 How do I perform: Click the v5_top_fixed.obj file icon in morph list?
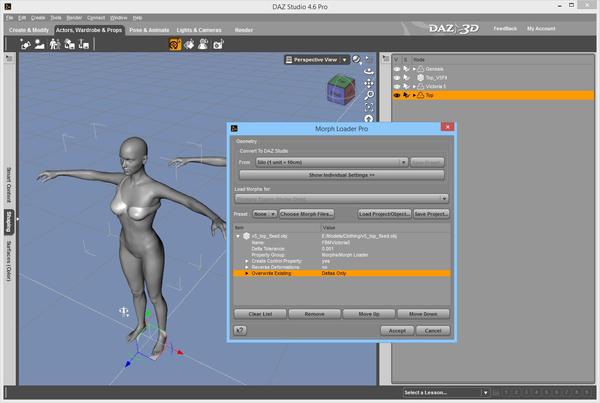pyautogui.click(x=246, y=236)
